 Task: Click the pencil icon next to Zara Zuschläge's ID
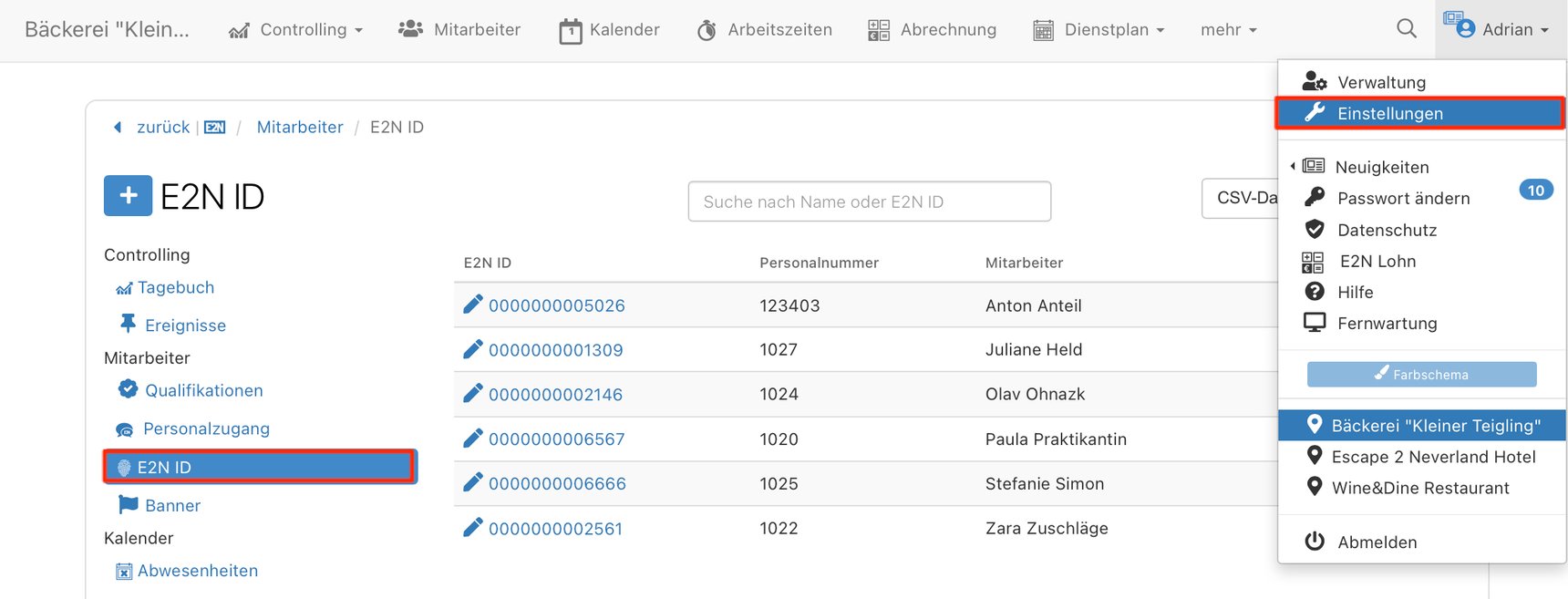coord(472,528)
